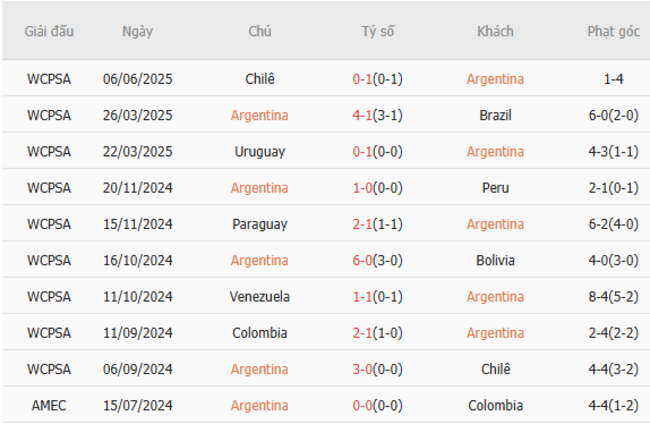
Task: Open Argentina home team in 20/11/2024 match
Action: pyautogui.click(x=259, y=188)
